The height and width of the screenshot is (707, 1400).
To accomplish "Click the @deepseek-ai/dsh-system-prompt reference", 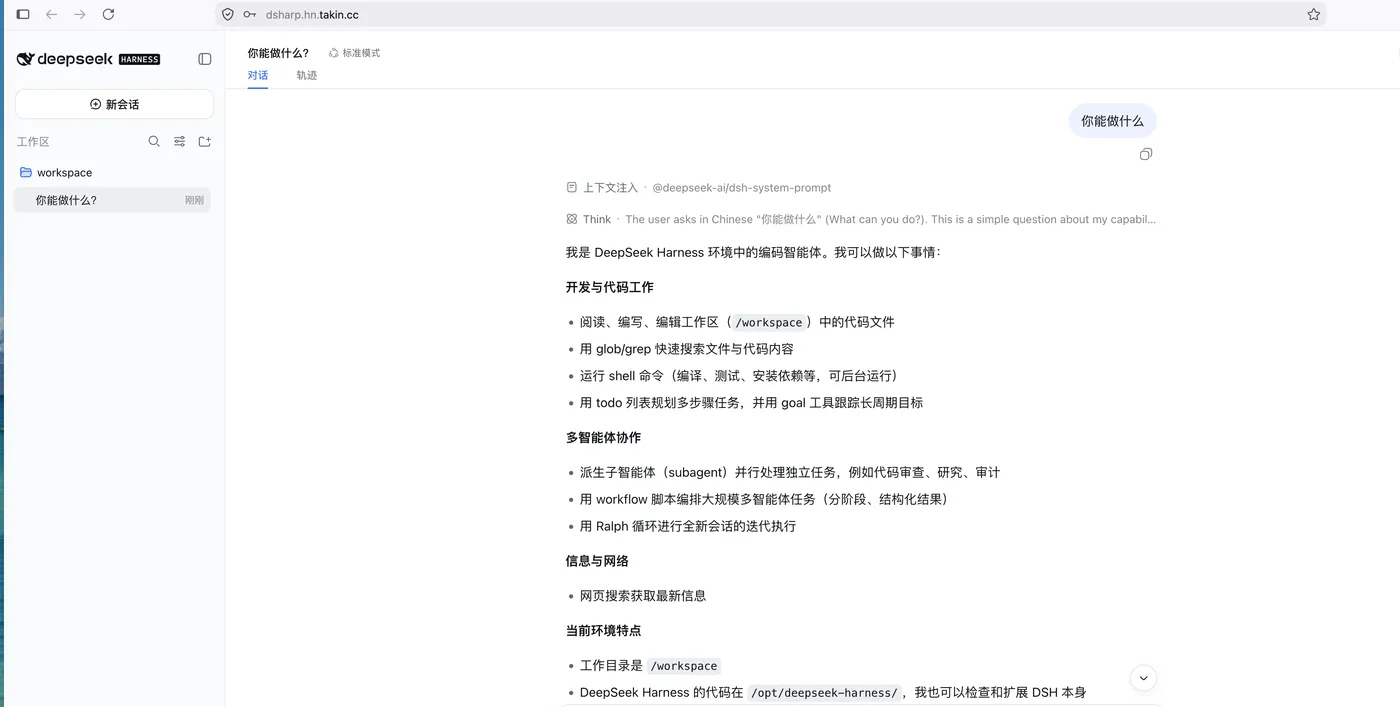I will tap(742, 187).
